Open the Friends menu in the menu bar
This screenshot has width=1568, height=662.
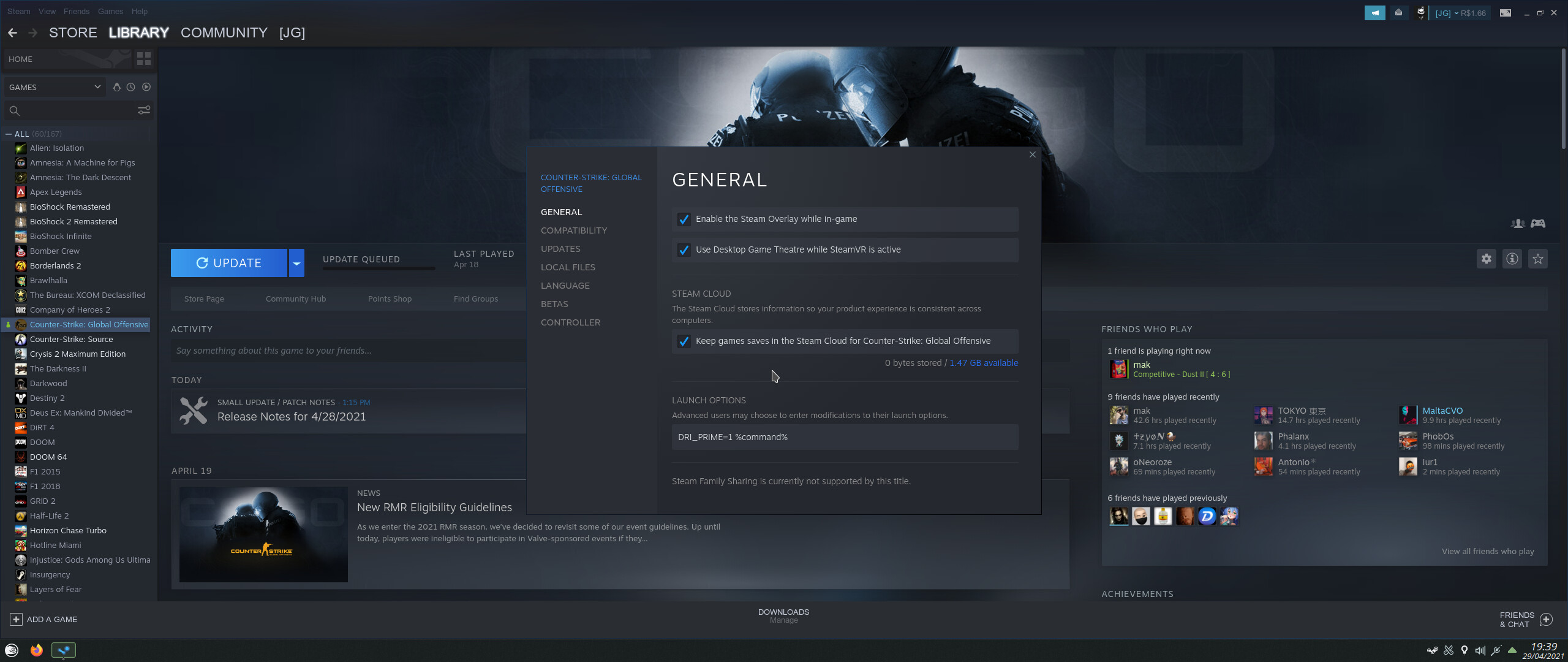tap(76, 11)
